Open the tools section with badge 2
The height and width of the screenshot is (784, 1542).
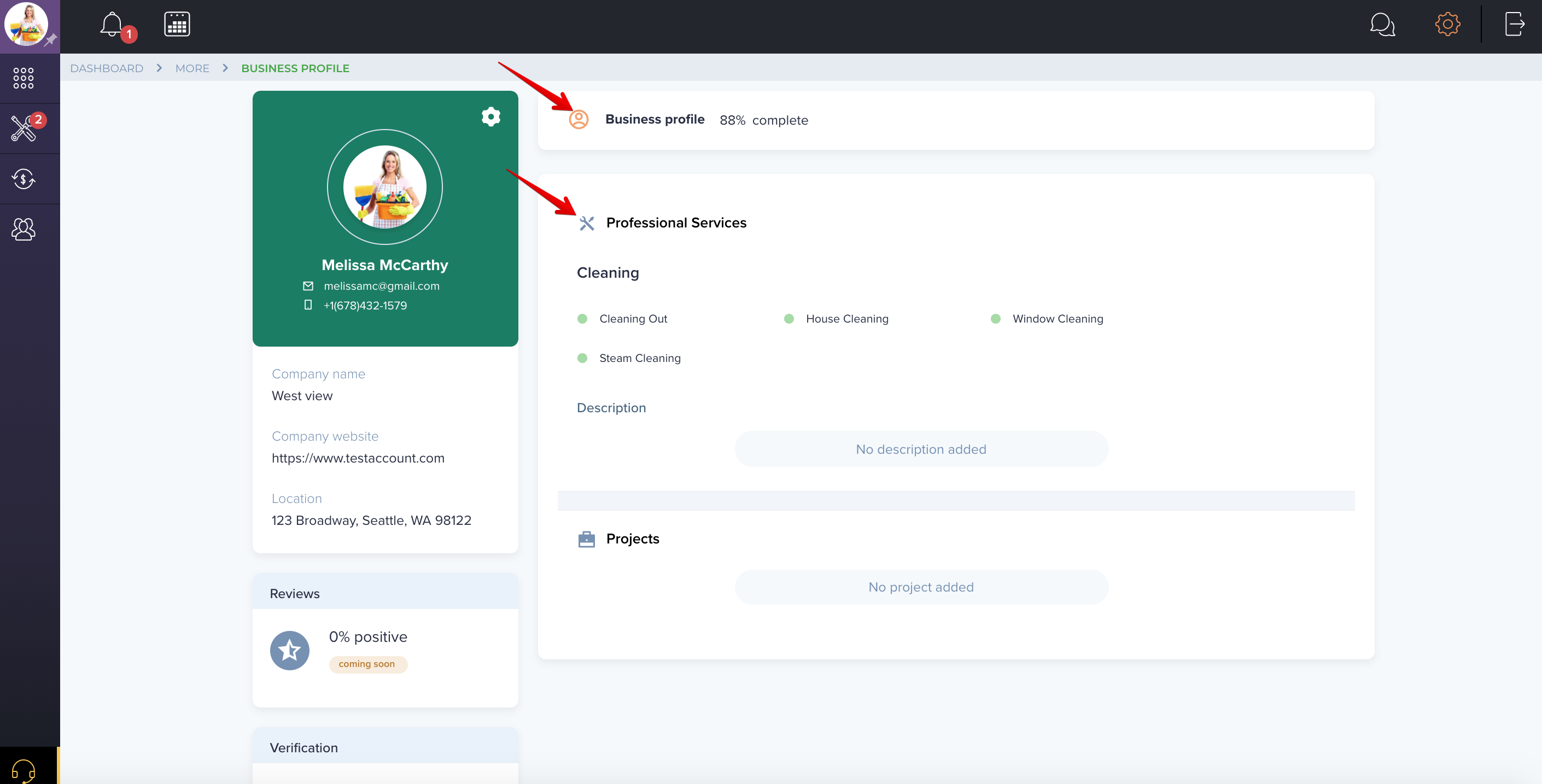(24, 128)
